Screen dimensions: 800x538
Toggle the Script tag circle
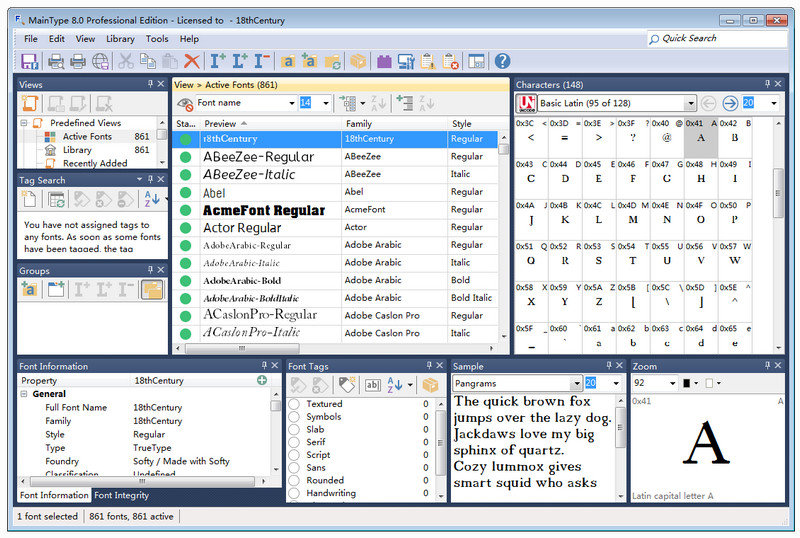pyautogui.click(x=294, y=455)
